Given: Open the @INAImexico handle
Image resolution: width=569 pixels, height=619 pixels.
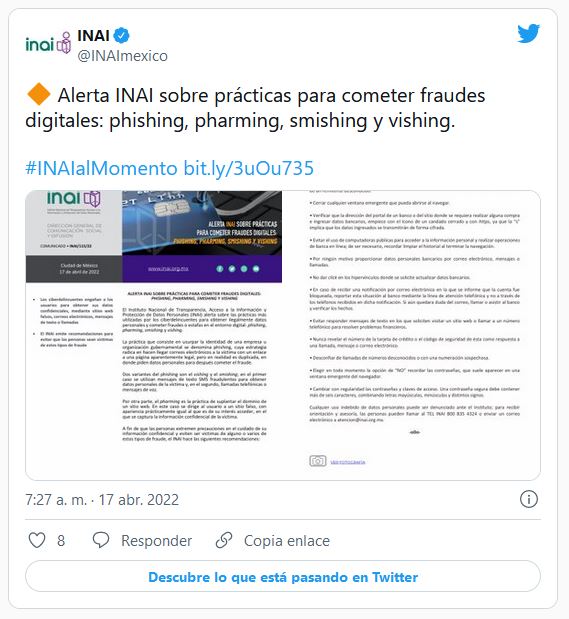Looking at the screenshot, I should tap(122, 56).
